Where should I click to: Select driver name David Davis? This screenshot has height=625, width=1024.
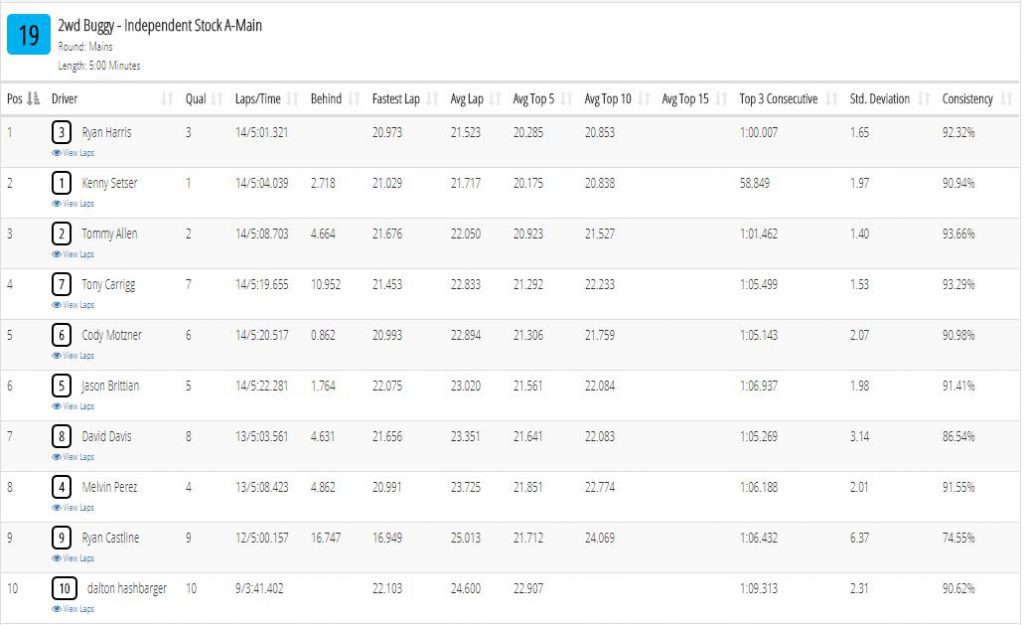point(106,436)
